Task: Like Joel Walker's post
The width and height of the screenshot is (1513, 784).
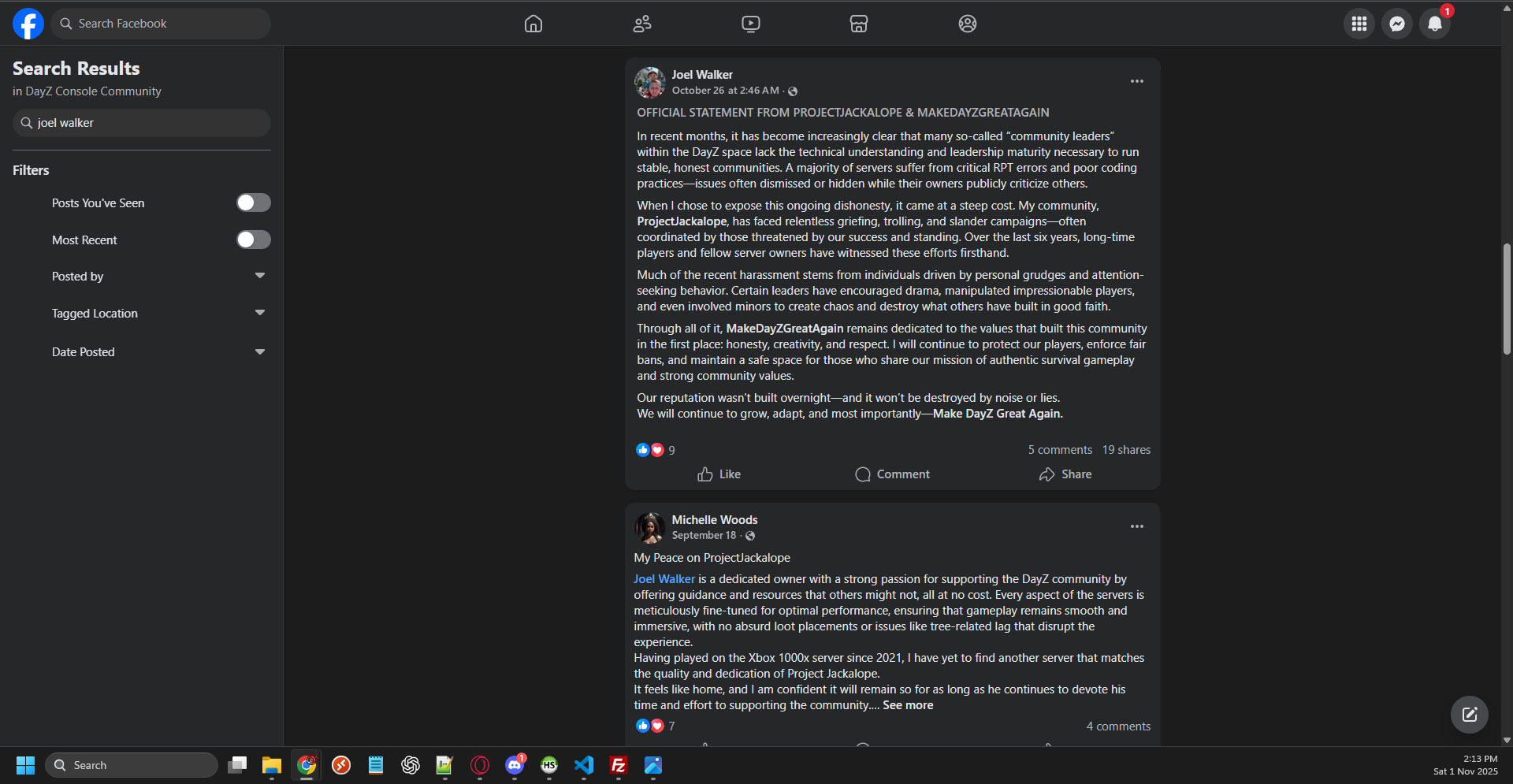Action: click(x=719, y=474)
